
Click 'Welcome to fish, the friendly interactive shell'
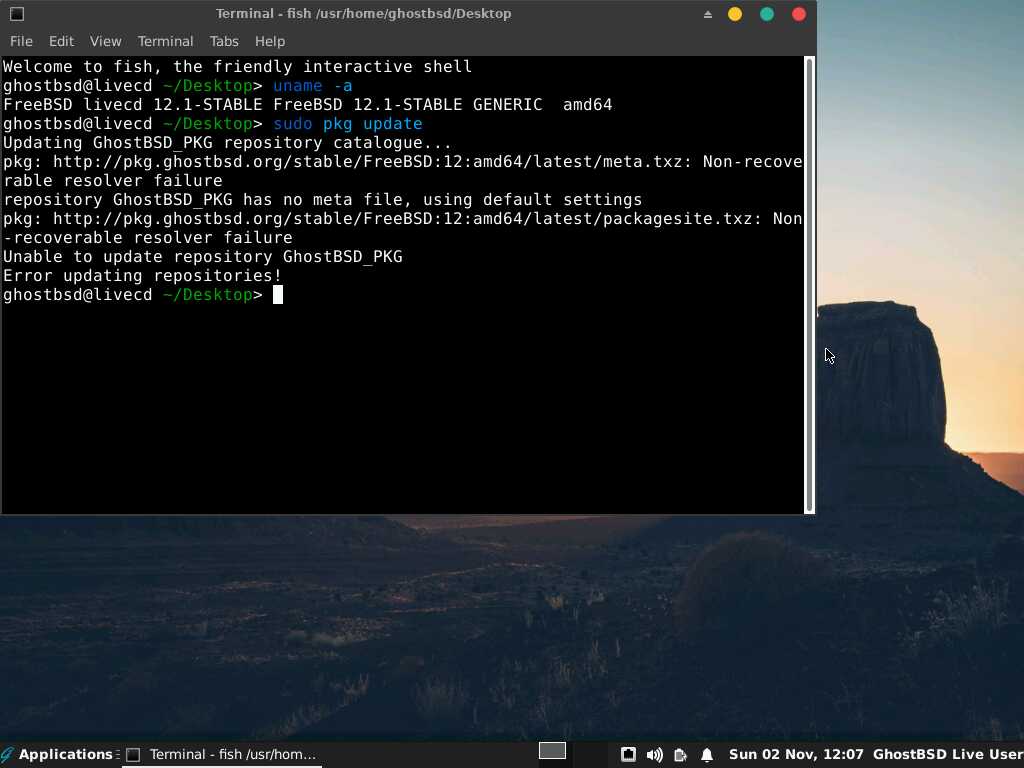[237, 67]
